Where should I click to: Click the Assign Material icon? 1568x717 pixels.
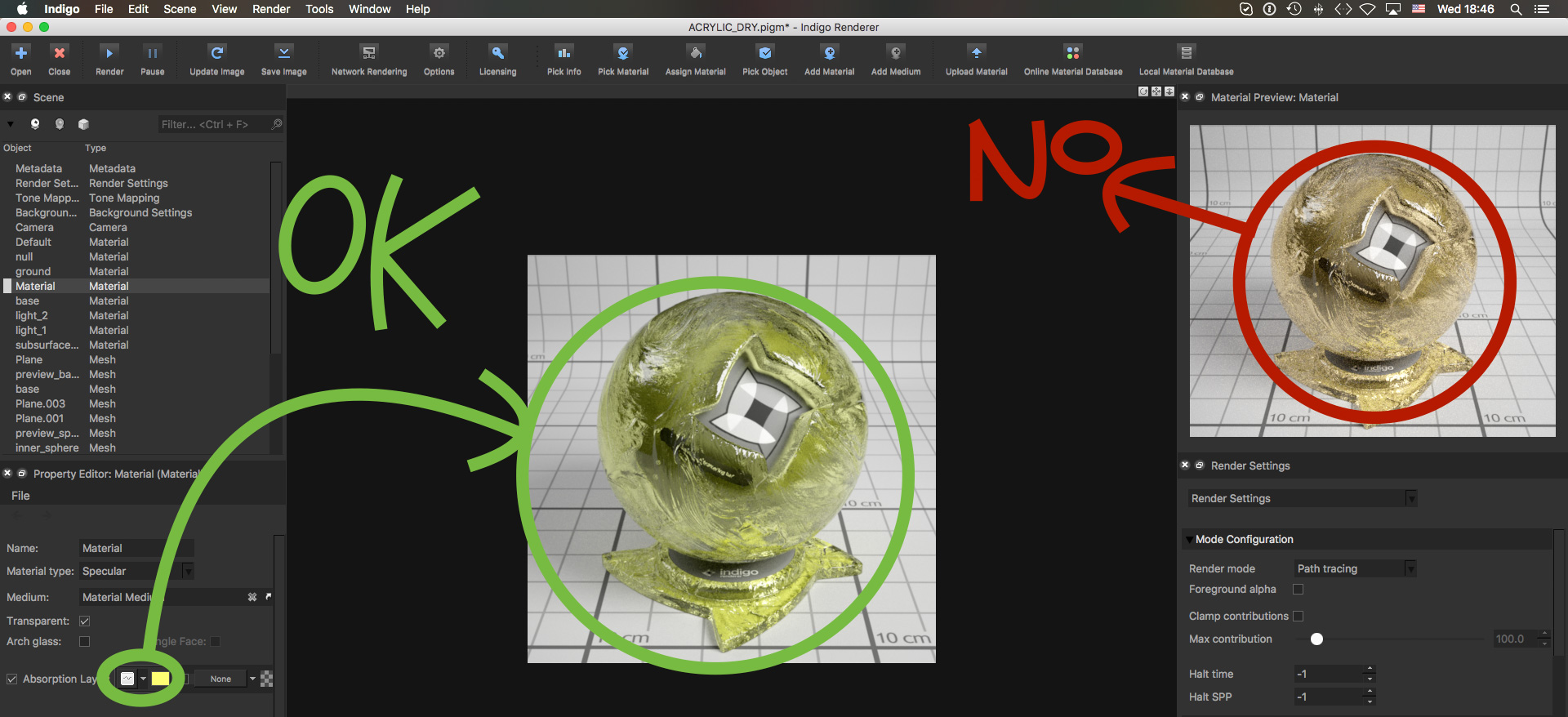pos(696,53)
